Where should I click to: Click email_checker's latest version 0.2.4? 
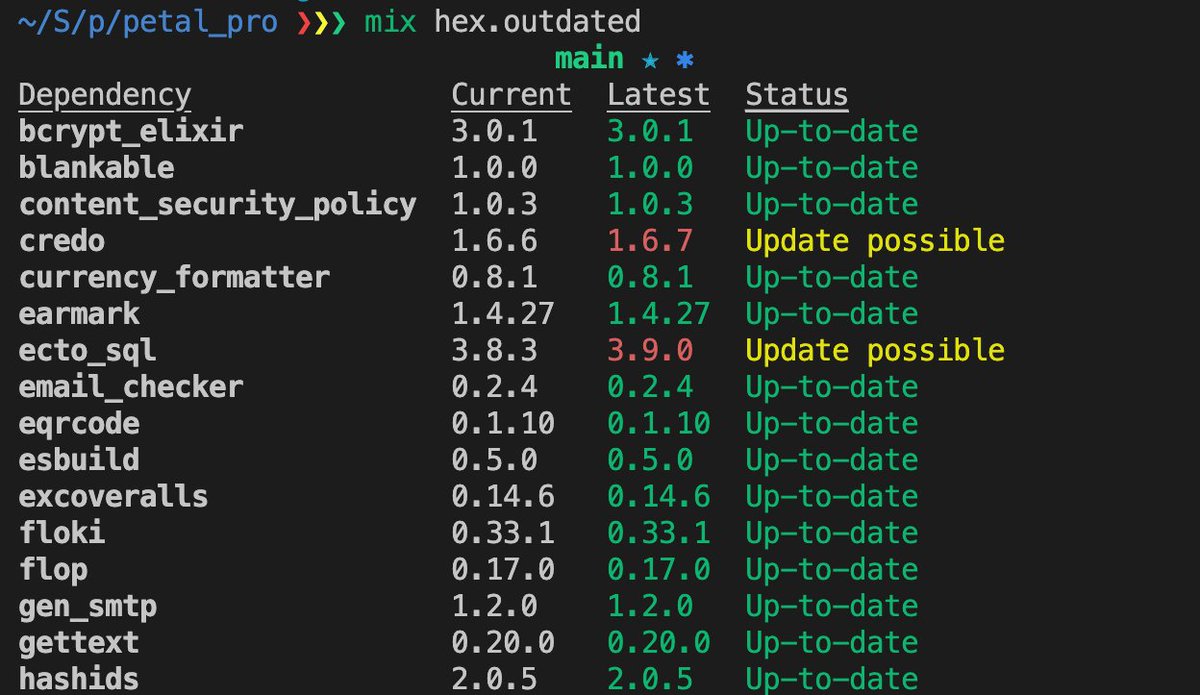(650, 387)
